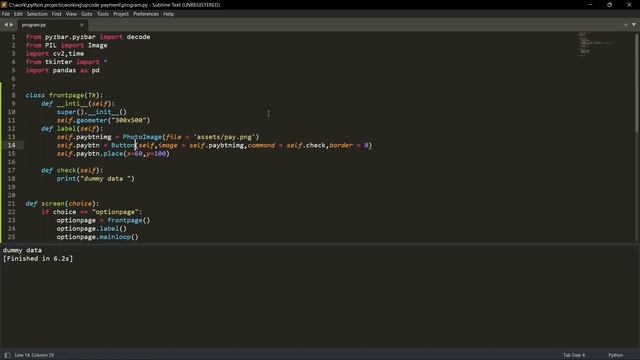Click the "optionpage" string on line 22
The height and width of the screenshot is (360, 640).
click(115, 212)
